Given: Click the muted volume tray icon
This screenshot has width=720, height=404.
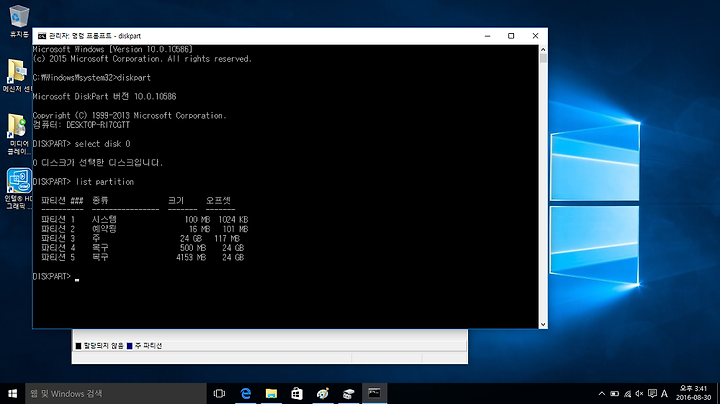Looking at the screenshot, I should coord(639,393).
